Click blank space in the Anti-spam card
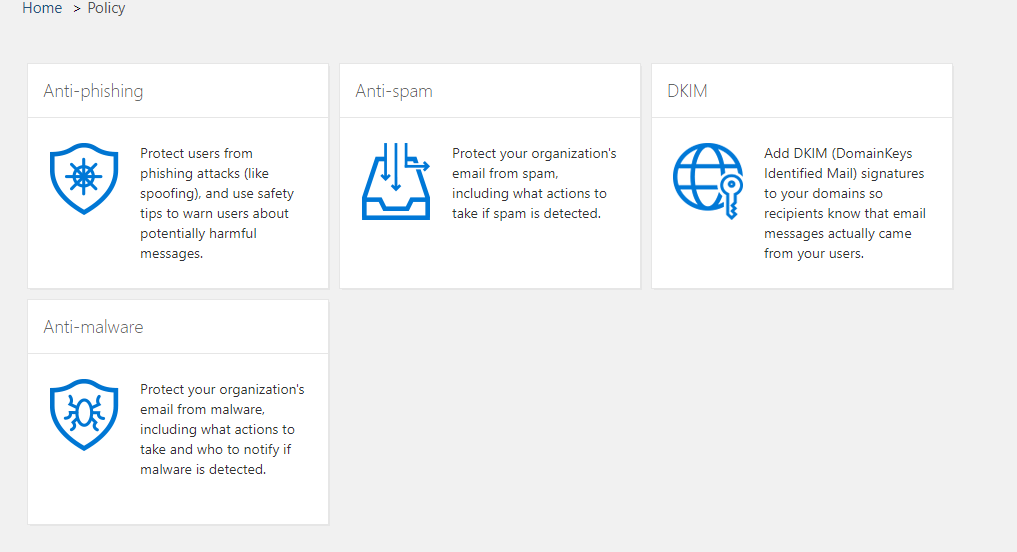This screenshot has height=552, width=1017. pyautogui.click(x=490, y=256)
